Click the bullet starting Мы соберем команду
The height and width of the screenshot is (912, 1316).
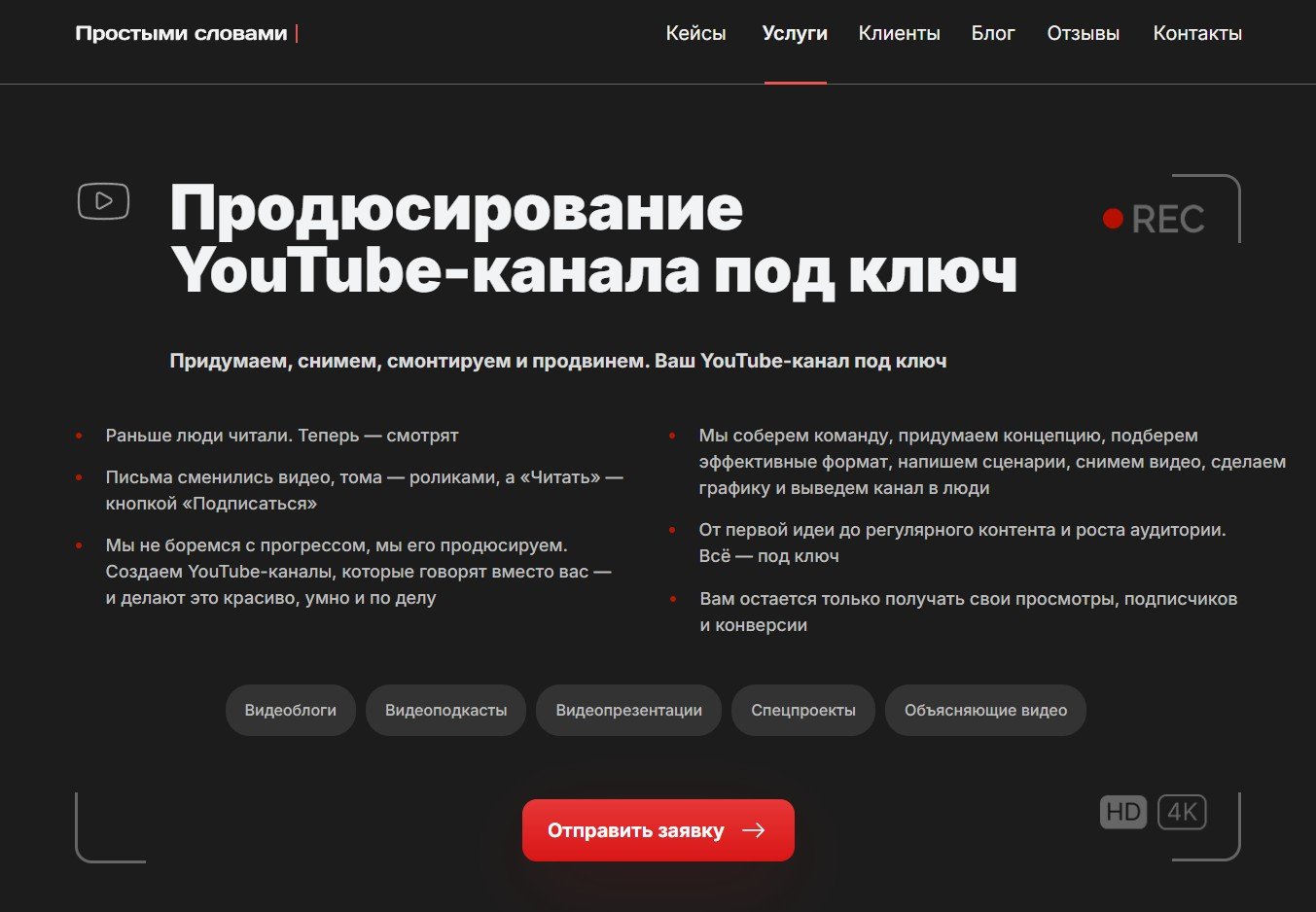click(992, 462)
